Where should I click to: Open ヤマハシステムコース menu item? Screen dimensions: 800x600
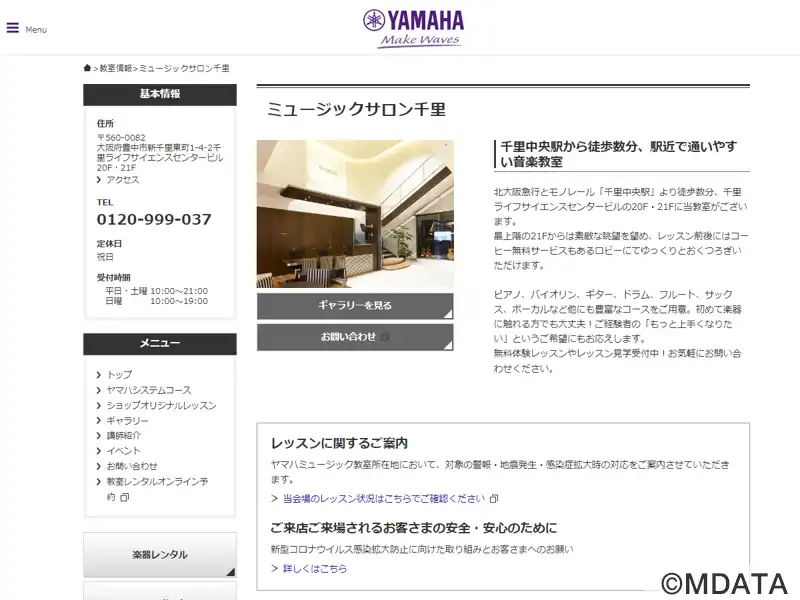pyautogui.click(x=149, y=390)
